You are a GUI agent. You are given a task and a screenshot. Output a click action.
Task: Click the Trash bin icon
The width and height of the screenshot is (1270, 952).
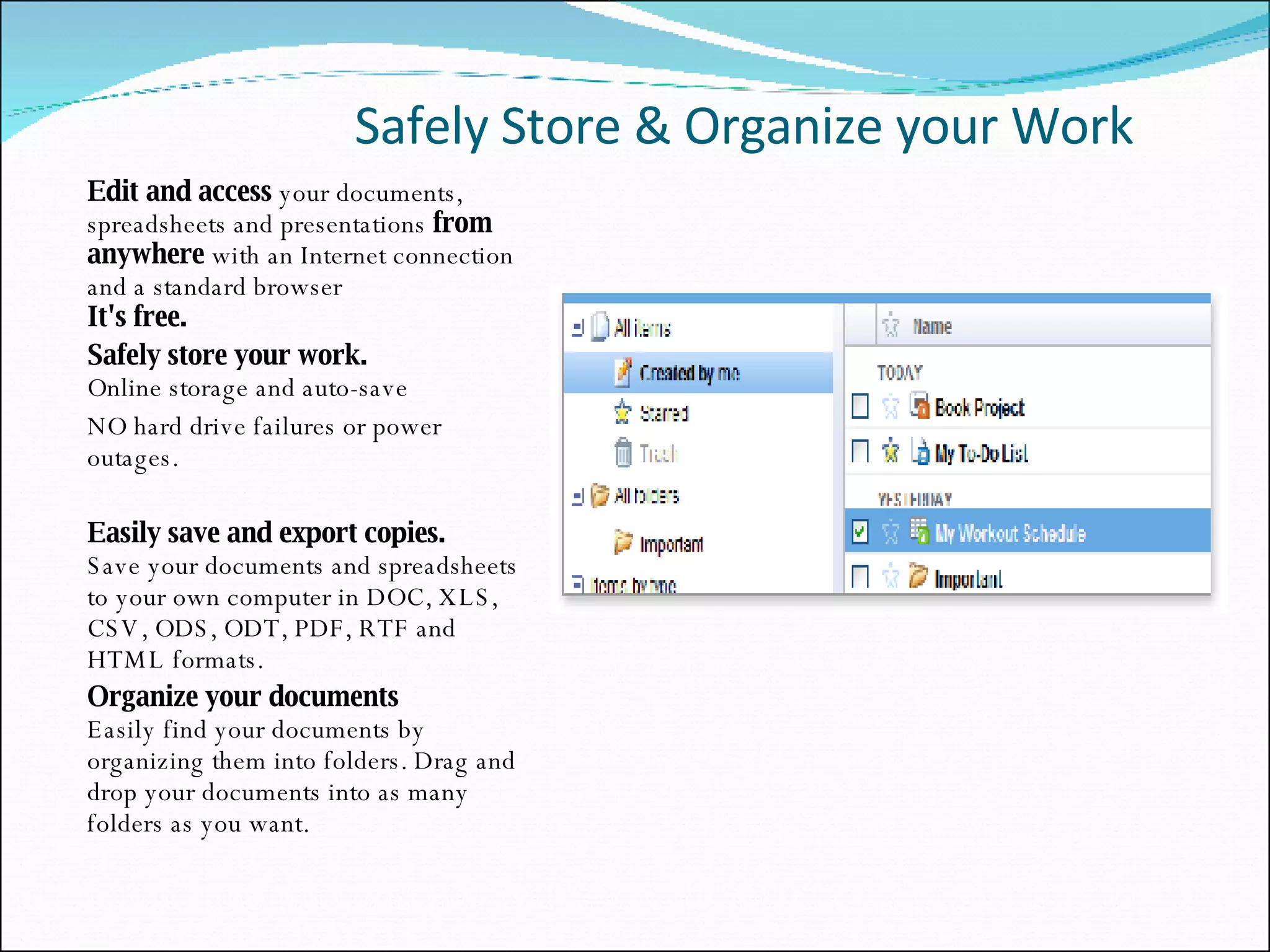[623, 452]
